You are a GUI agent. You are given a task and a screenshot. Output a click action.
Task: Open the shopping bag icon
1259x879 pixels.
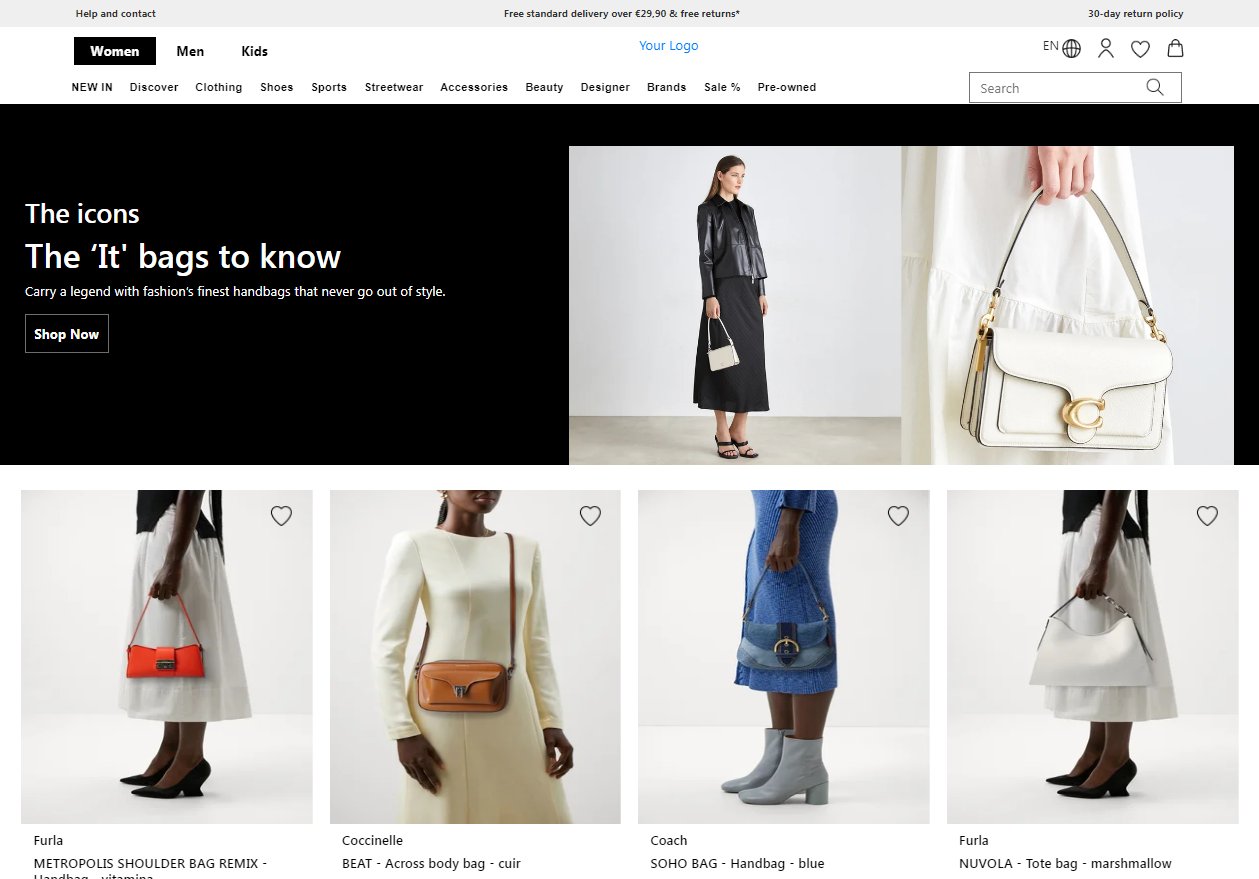pos(1175,48)
